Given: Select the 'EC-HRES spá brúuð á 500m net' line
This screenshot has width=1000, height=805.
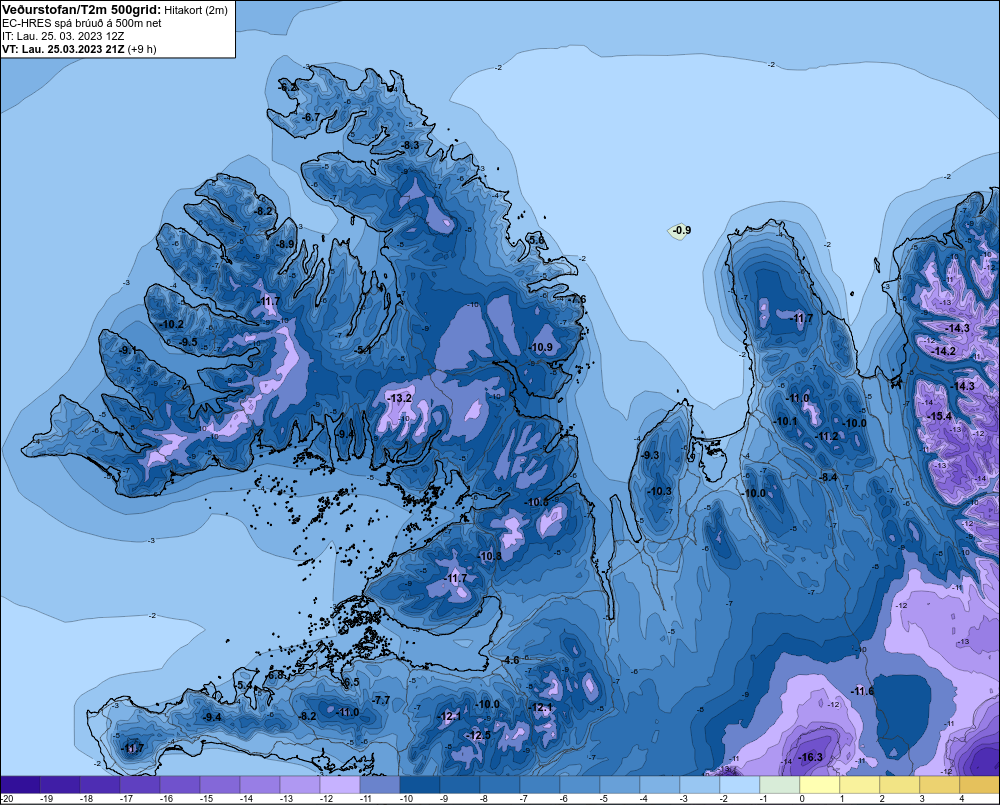Looking at the screenshot, I should click(x=82, y=23).
